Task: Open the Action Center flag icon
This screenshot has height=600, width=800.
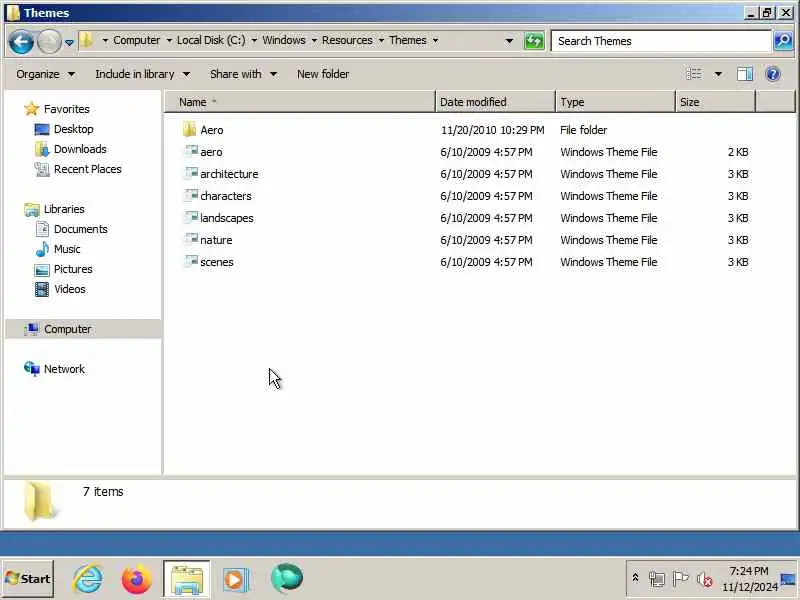Action: [680, 579]
